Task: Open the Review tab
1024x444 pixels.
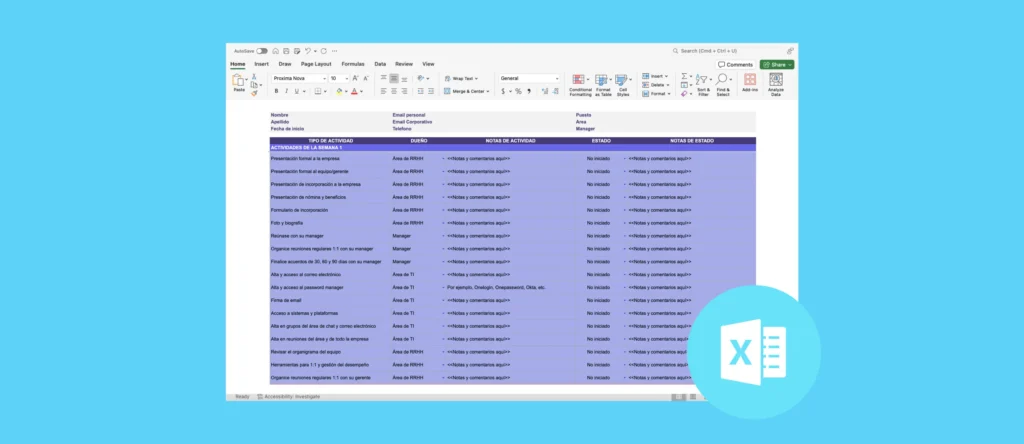Action: (x=404, y=64)
